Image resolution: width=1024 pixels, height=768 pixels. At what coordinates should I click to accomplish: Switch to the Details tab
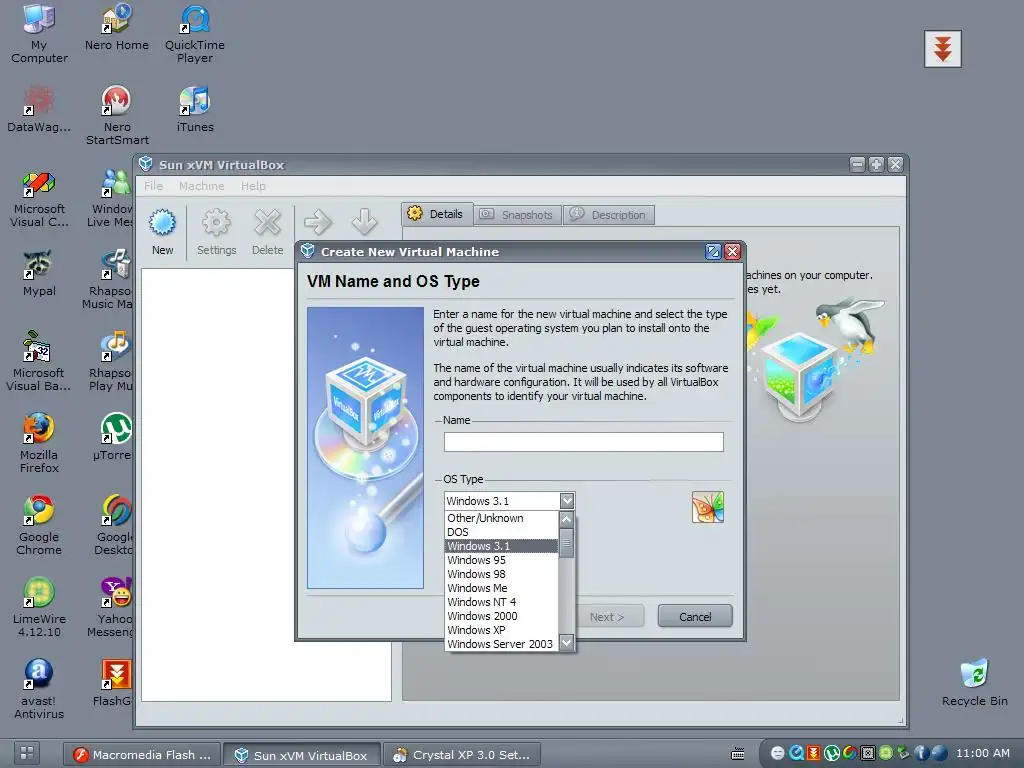pyautogui.click(x=436, y=214)
